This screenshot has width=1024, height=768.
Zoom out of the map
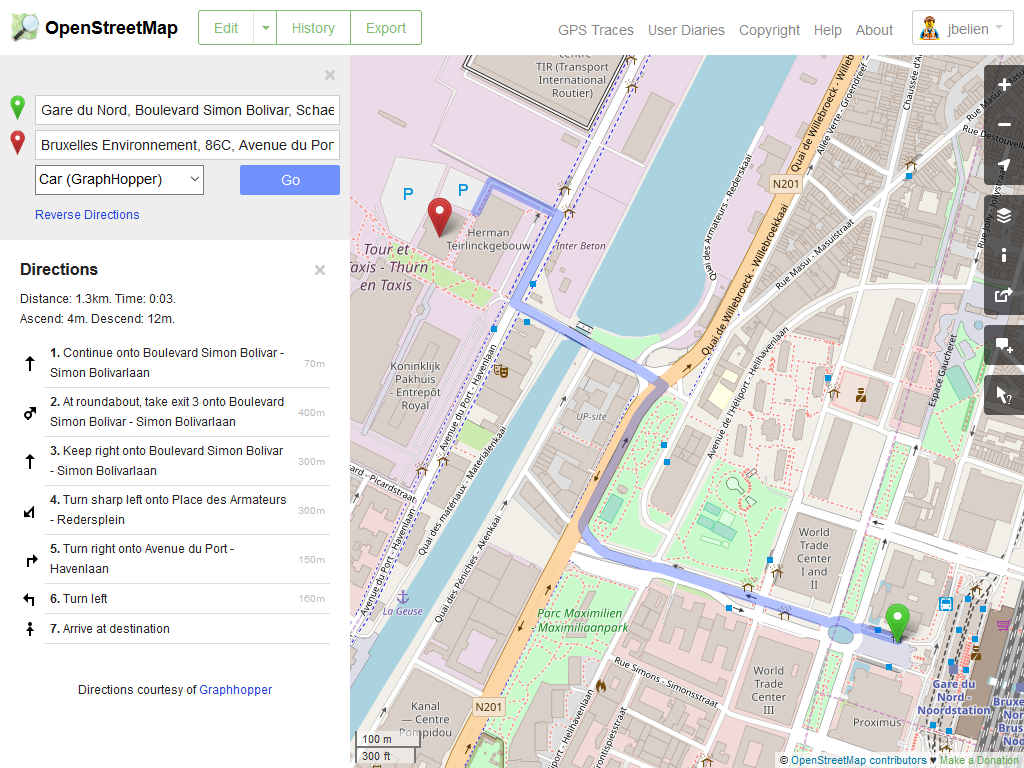[x=1004, y=125]
